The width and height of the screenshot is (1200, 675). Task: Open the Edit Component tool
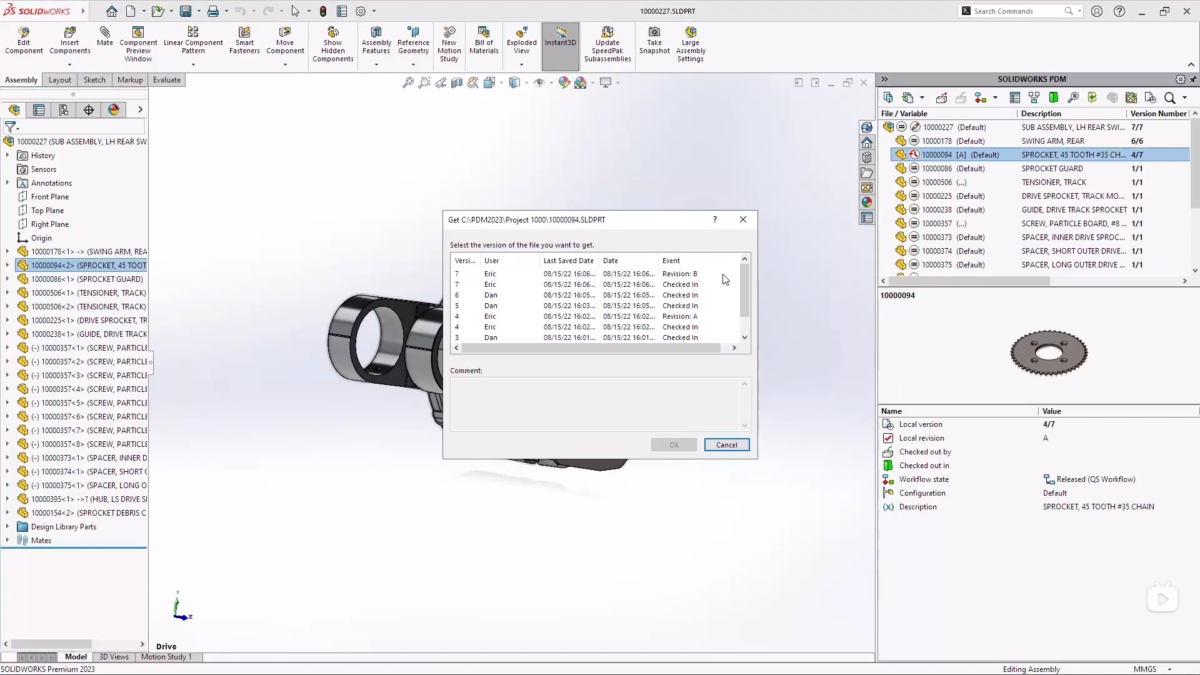point(24,40)
